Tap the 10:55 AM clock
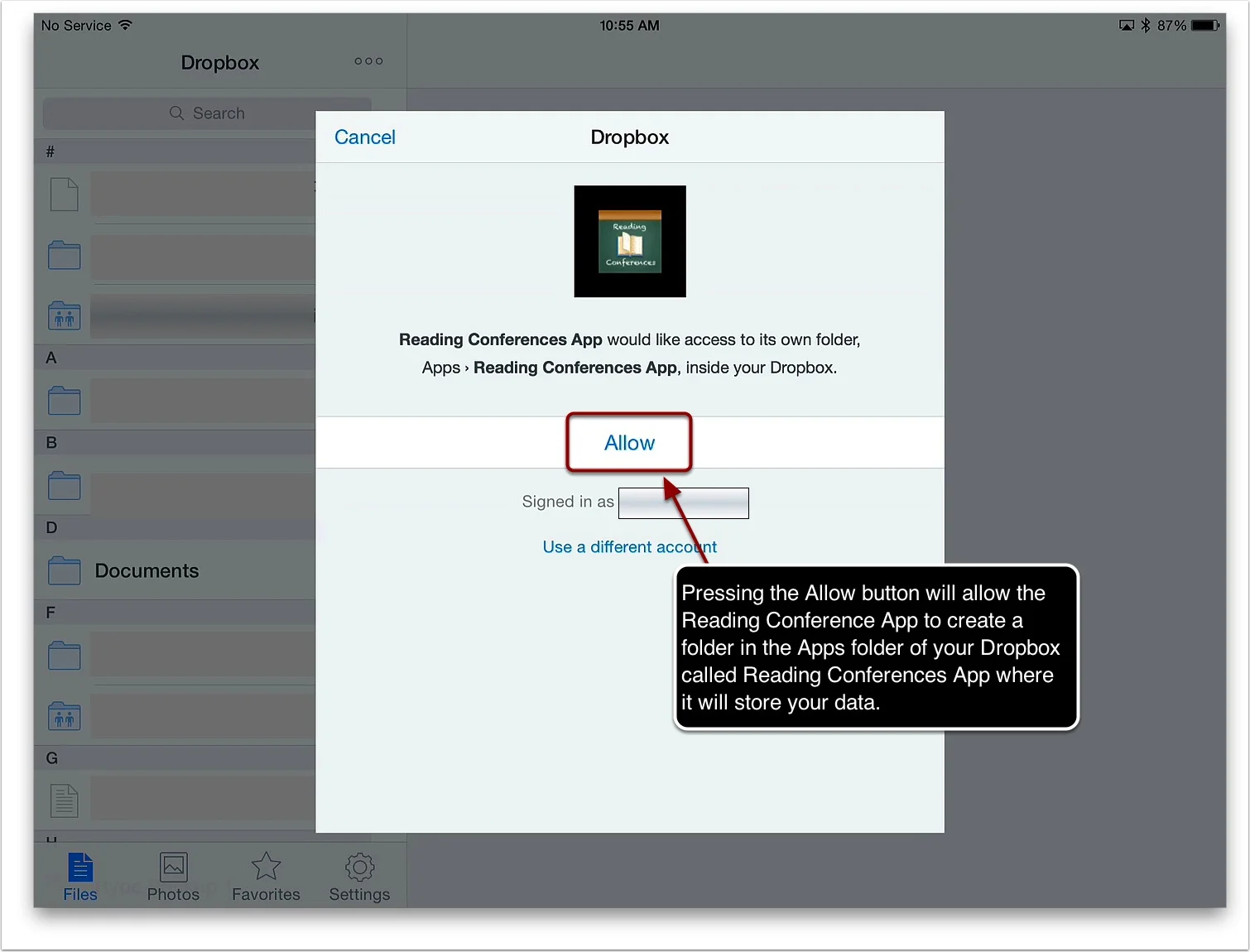 click(629, 26)
